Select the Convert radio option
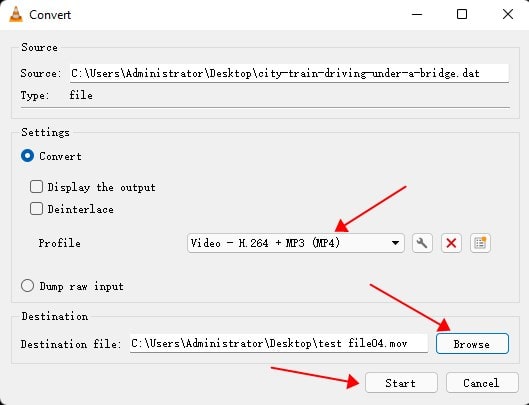529x405 pixels. click(27, 156)
